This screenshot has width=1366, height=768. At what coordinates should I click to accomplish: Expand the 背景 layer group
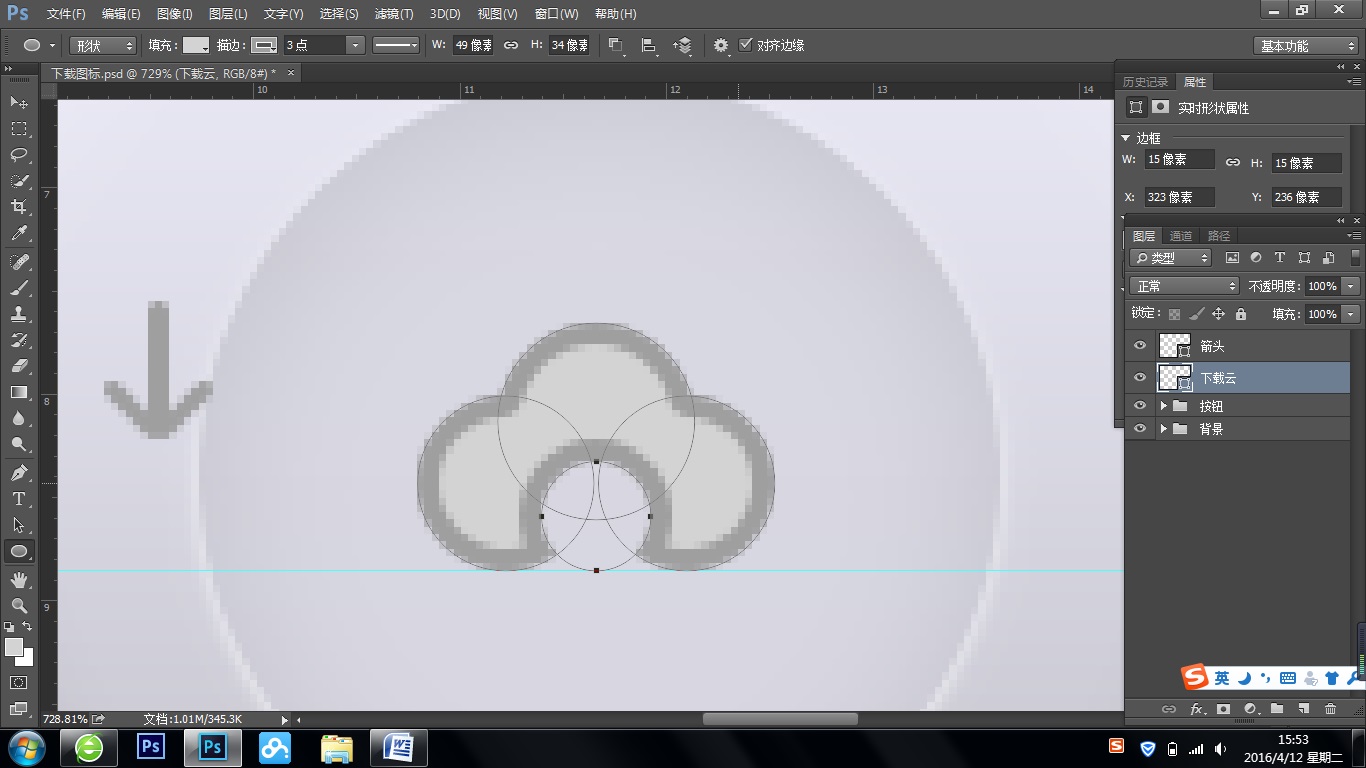[1163, 428]
